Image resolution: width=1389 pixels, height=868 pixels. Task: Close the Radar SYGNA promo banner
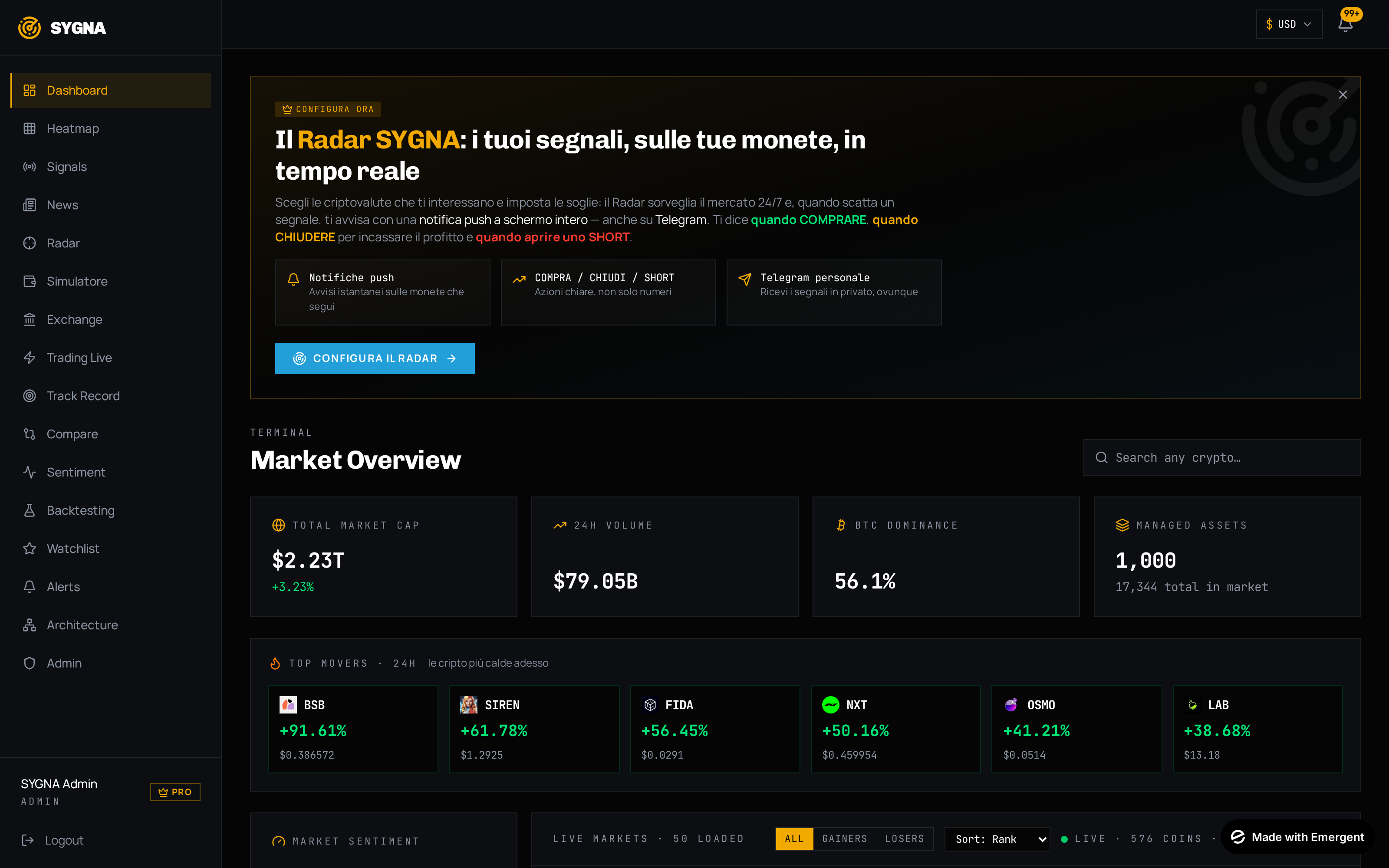tap(1343, 95)
